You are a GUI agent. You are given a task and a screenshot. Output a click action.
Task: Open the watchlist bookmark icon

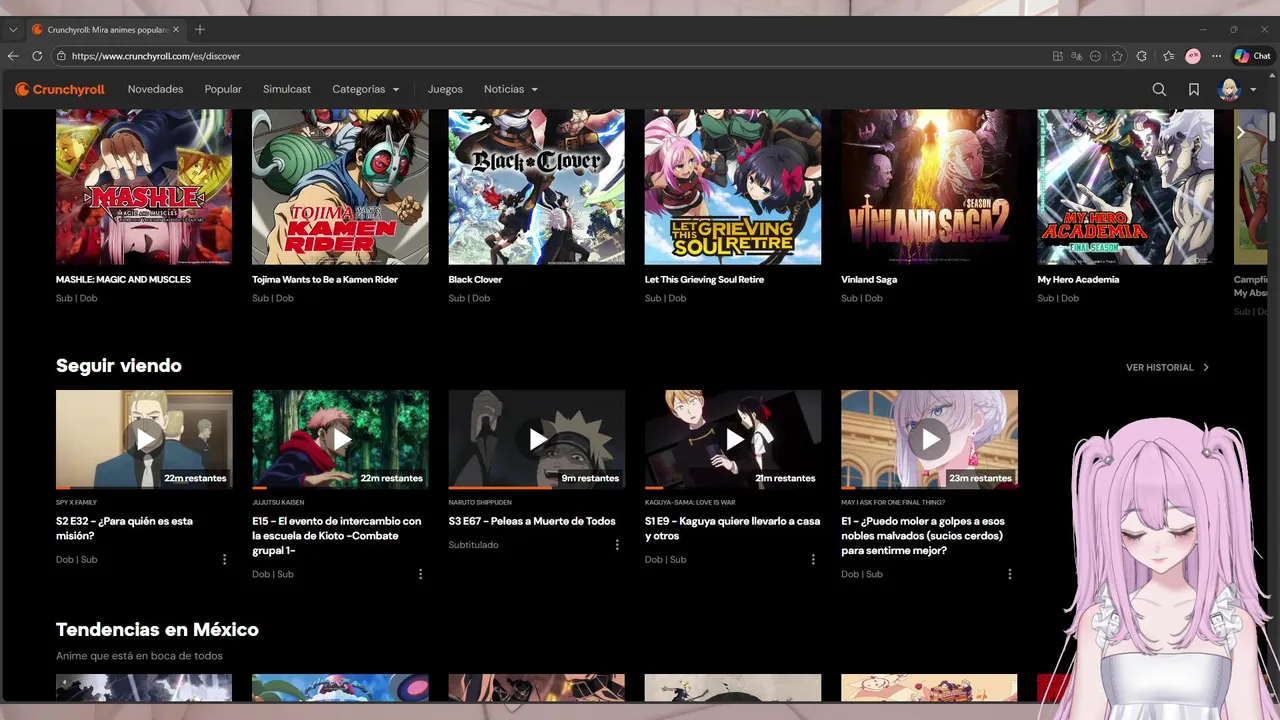click(1194, 89)
